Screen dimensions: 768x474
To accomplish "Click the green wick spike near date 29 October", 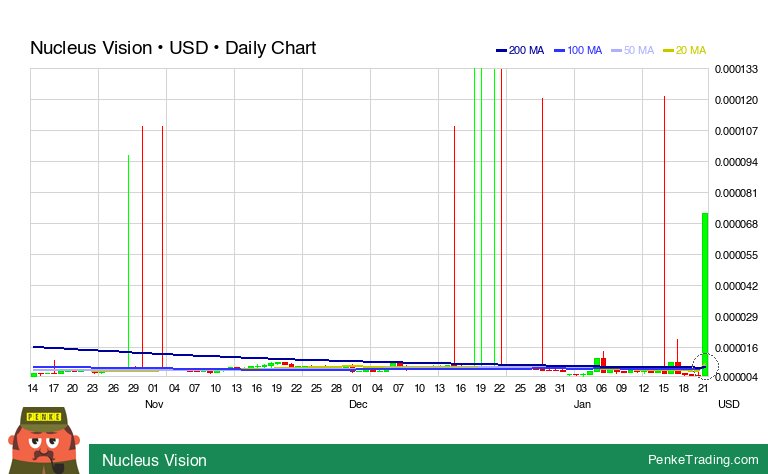I will (x=129, y=261).
